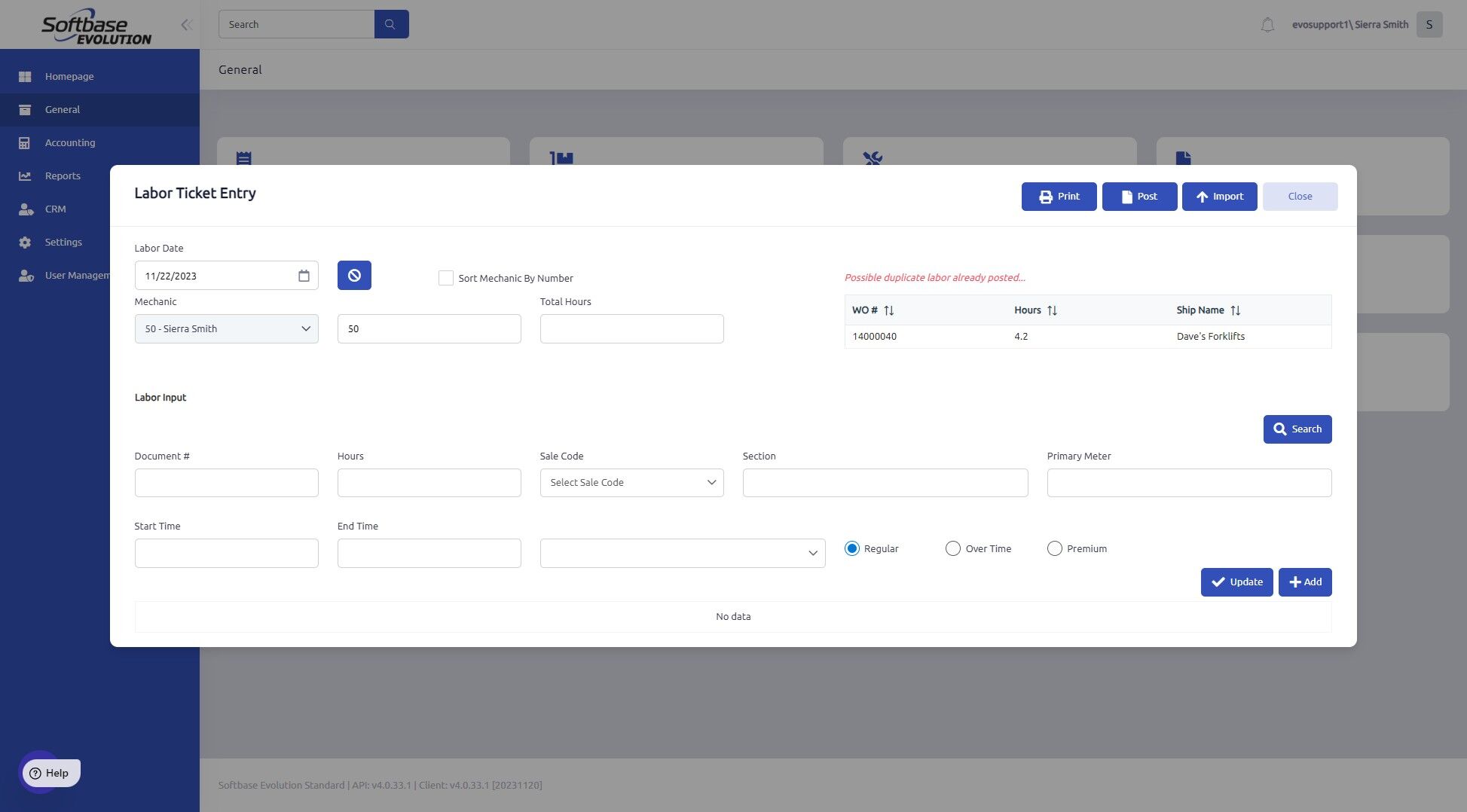Open the Reports menu item

point(63,176)
